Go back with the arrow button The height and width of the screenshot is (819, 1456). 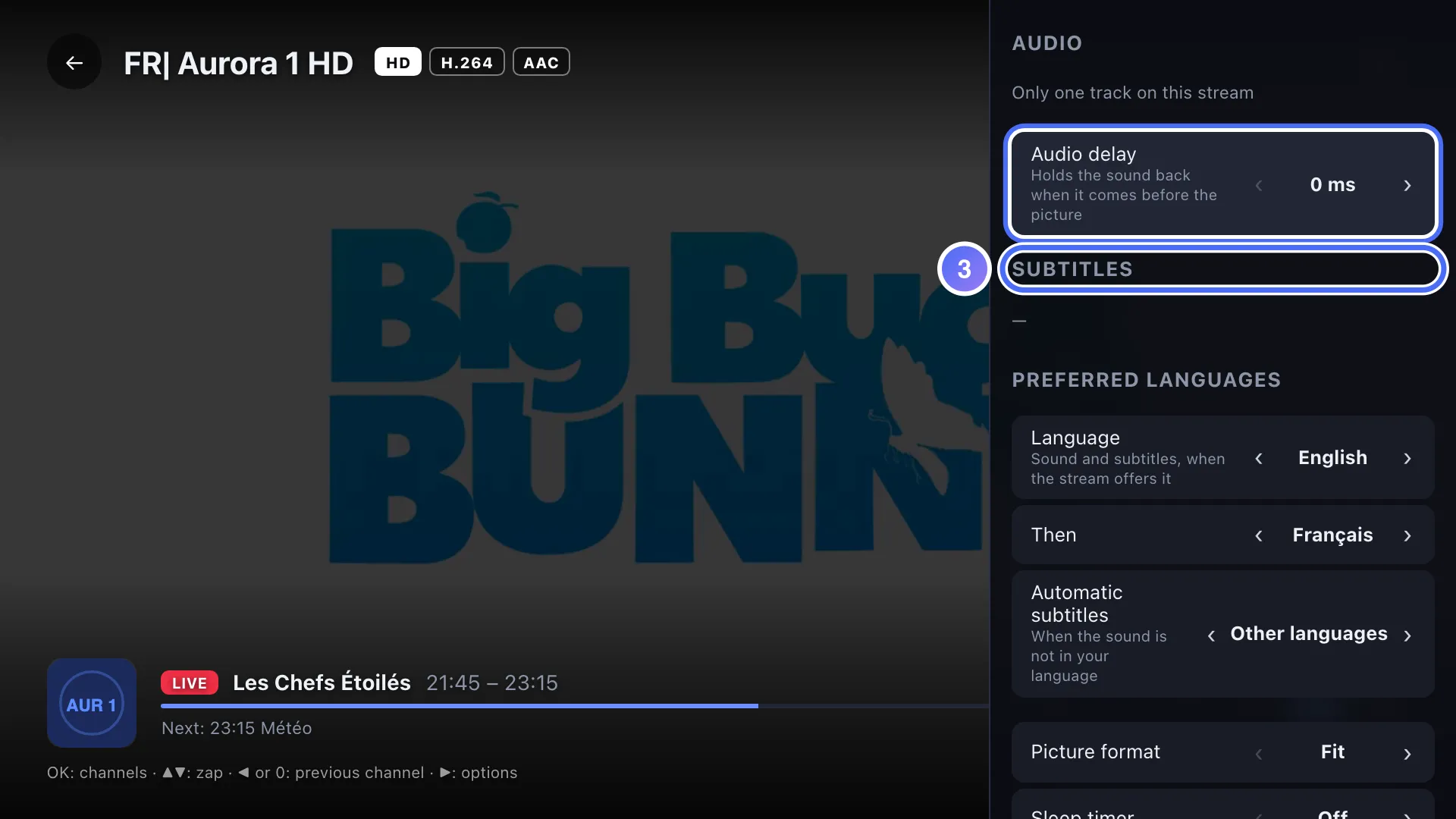point(74,63)
